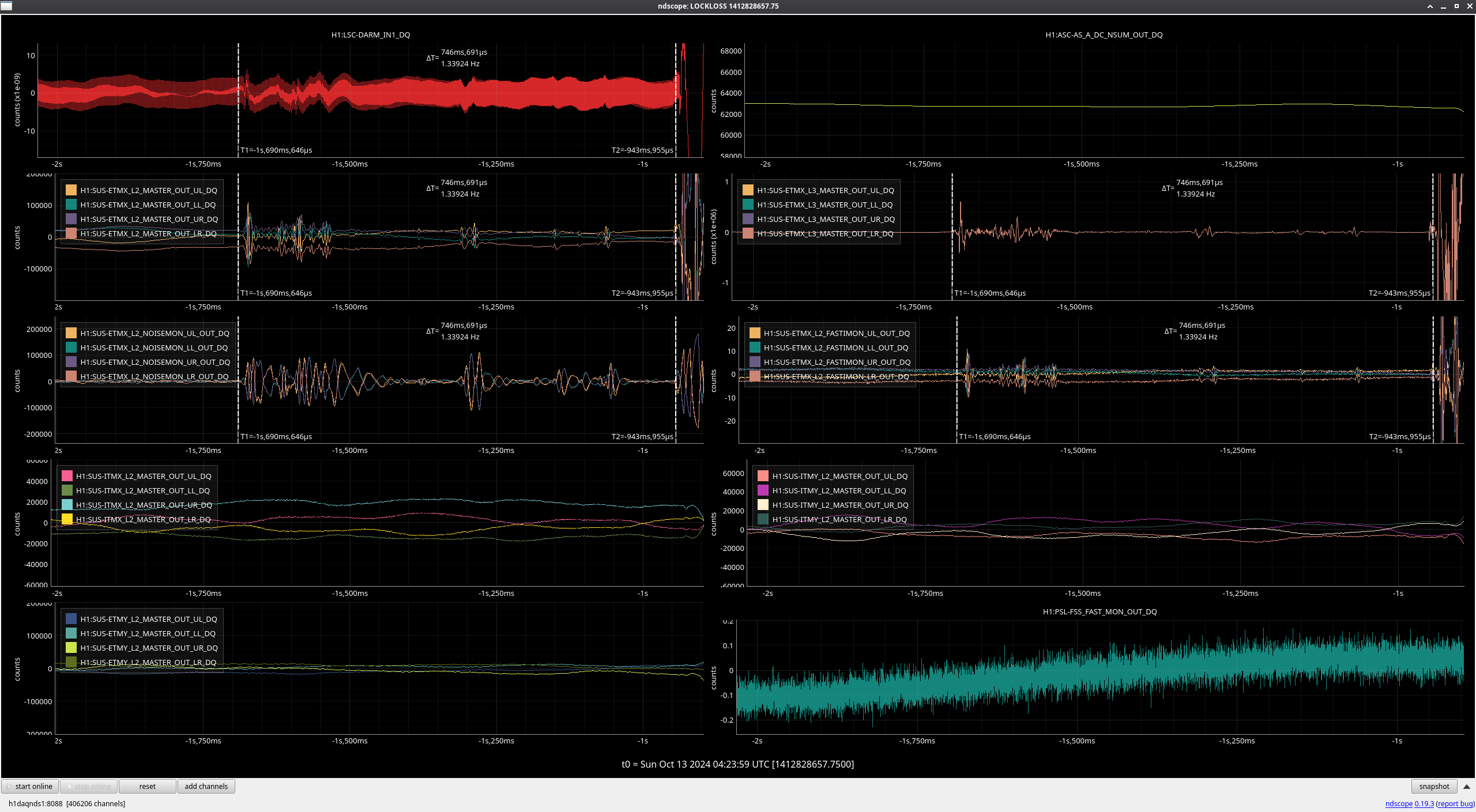Expand the snapshot options arrow
Screen dimensions: 1476x812
[1466, 786]
